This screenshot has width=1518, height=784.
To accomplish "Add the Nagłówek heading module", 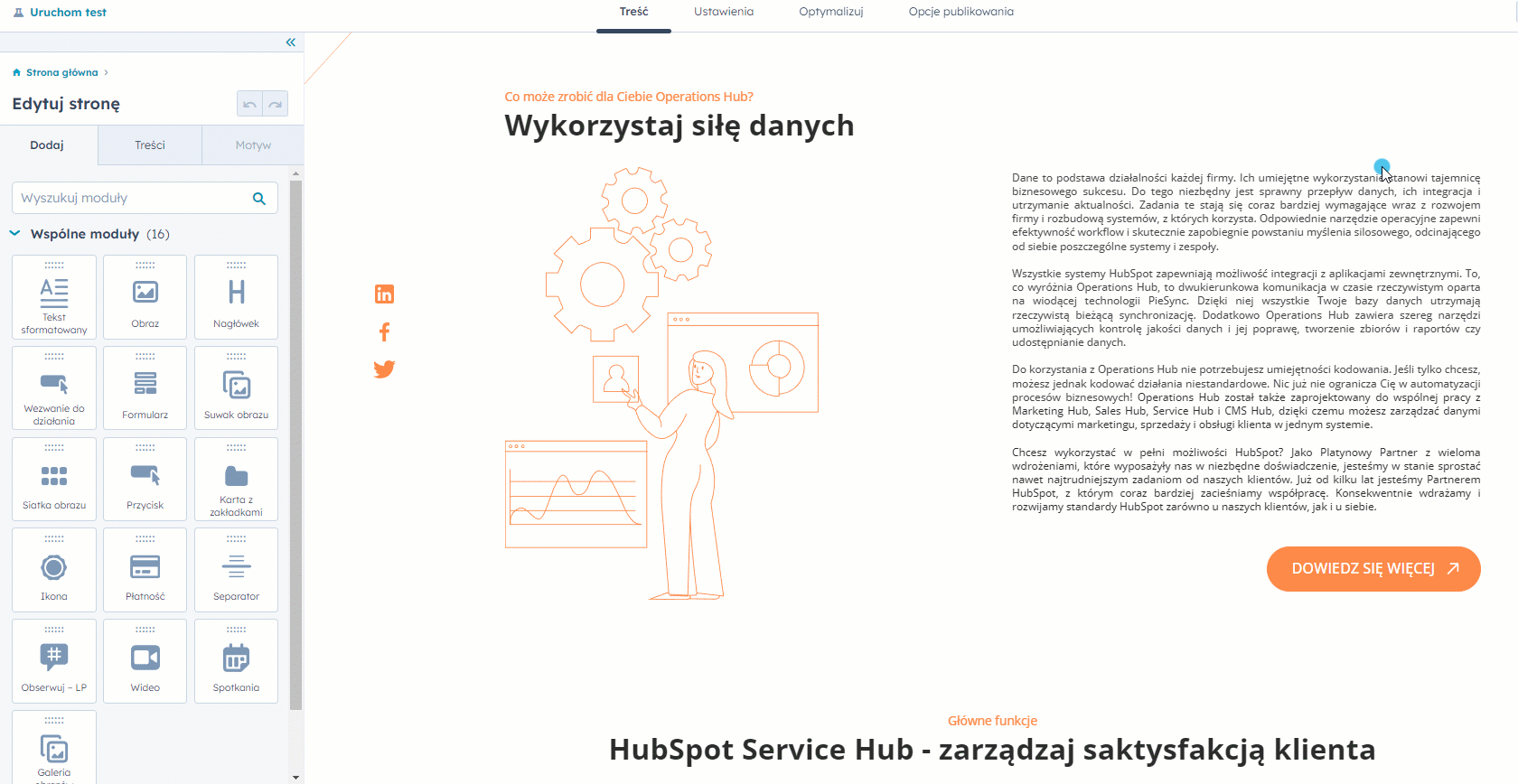I will click(x=237, y=297).
